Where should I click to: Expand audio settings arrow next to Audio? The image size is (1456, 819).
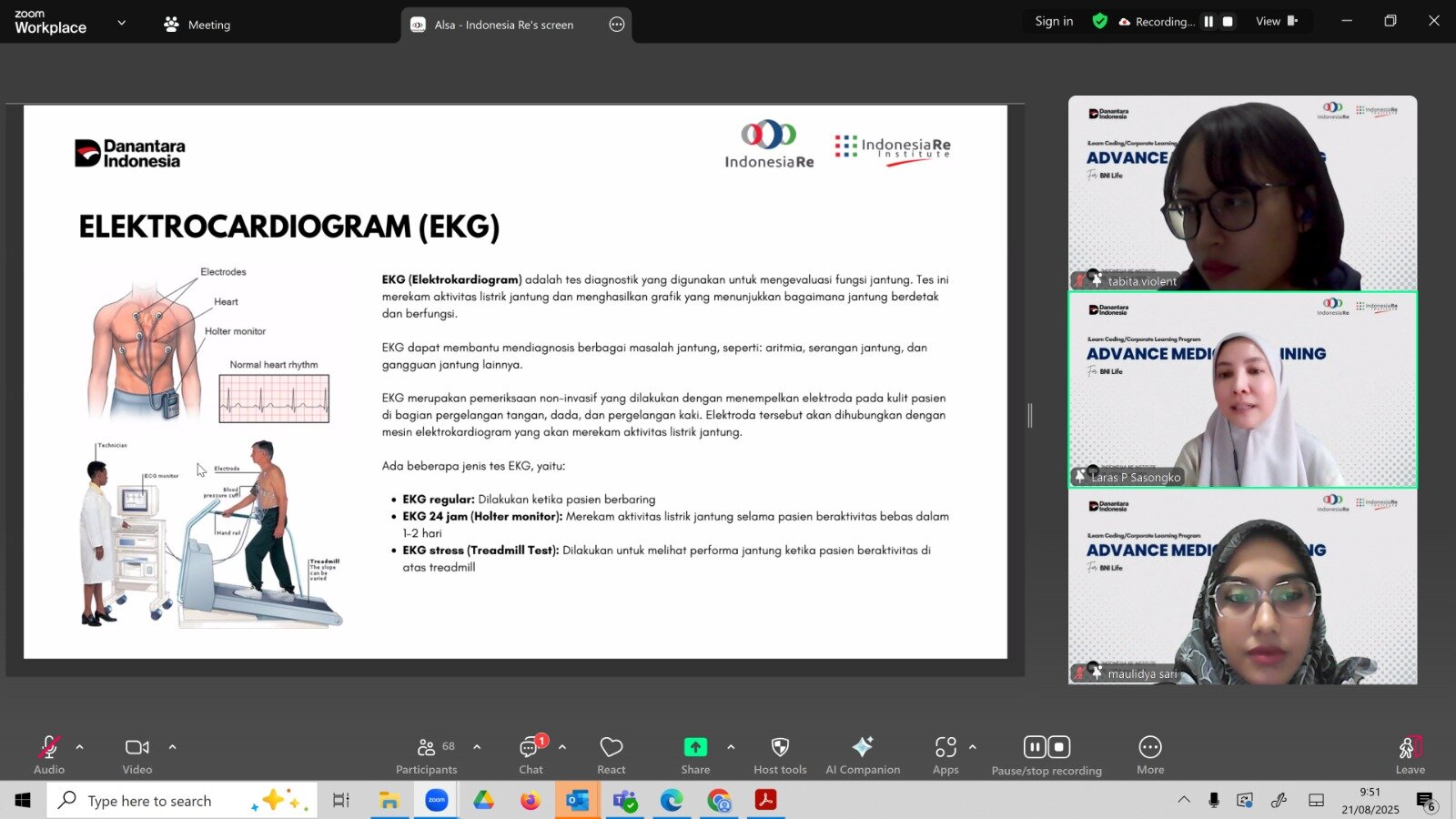(x=80, y=747)
